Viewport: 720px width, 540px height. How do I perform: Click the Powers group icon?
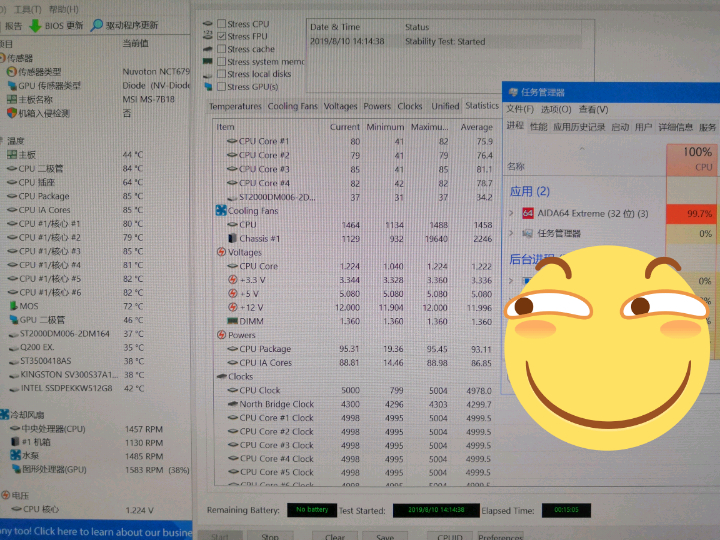tap(222, 335)
